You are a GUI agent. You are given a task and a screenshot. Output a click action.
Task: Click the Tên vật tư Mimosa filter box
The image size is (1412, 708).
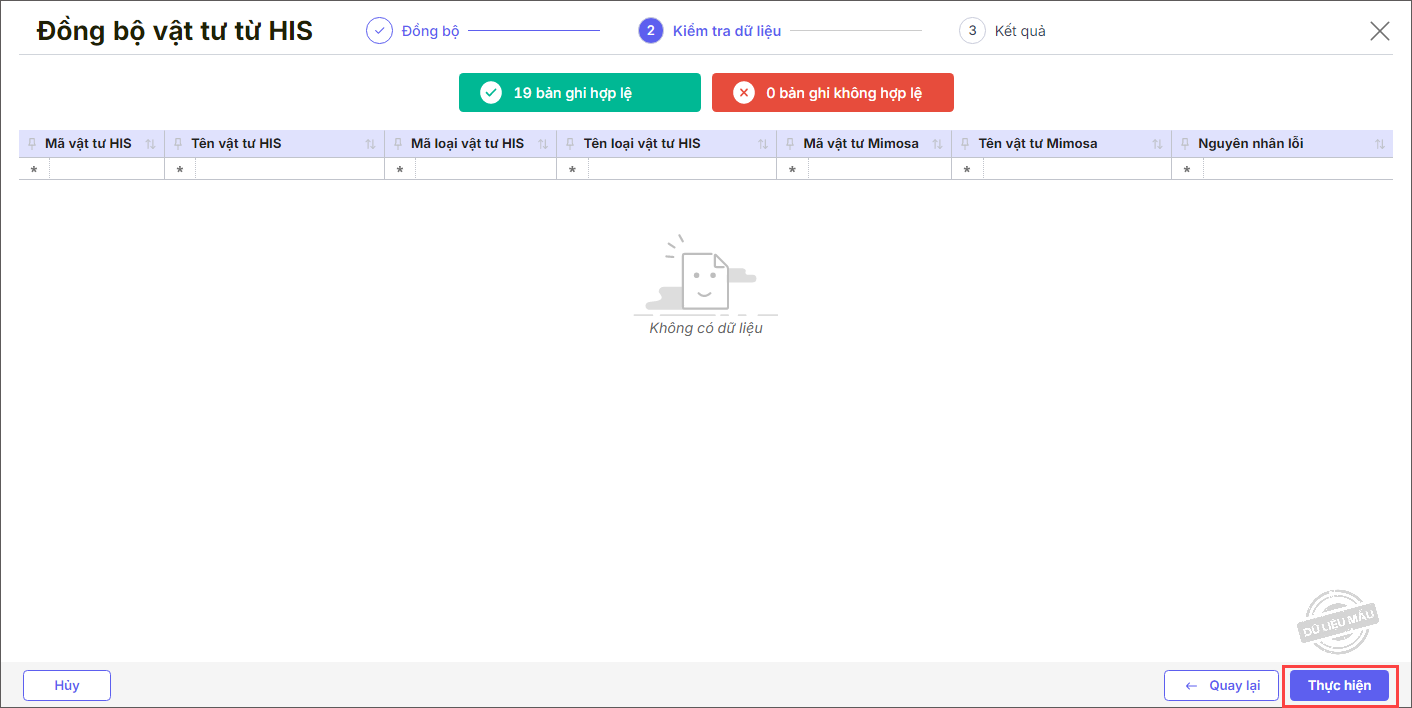[x=1077, y=170]
